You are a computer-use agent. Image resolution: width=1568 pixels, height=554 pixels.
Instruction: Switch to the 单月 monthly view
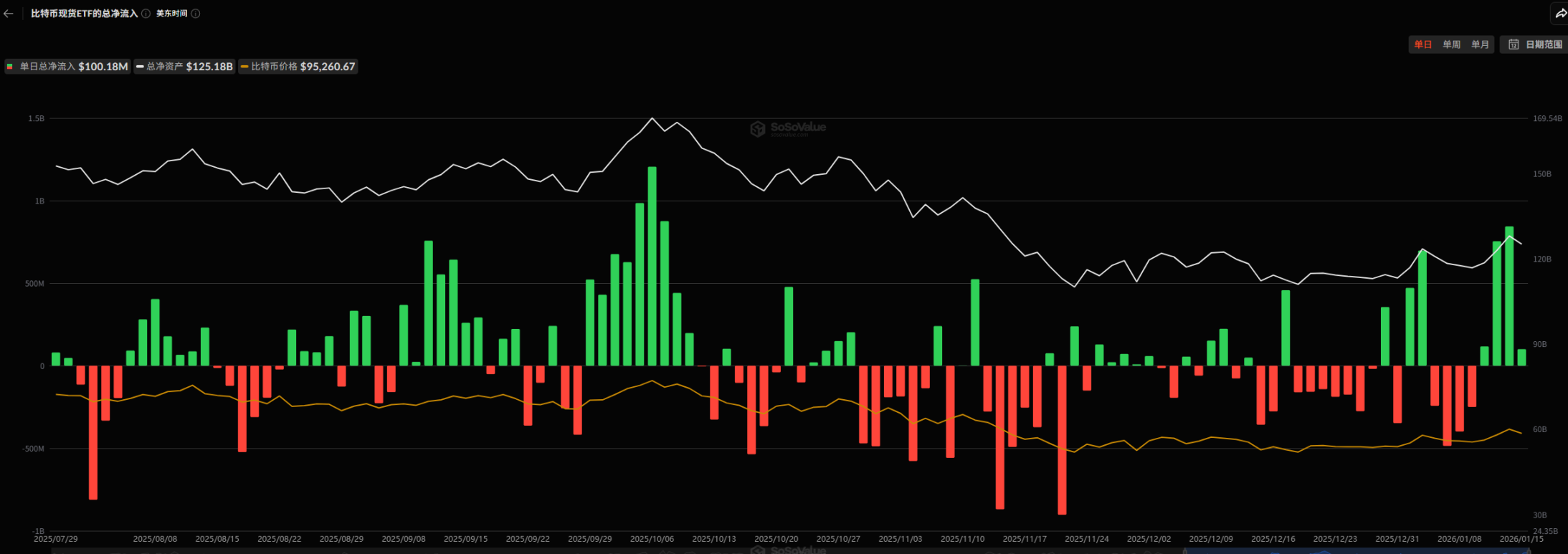(x=1480, y=44)
